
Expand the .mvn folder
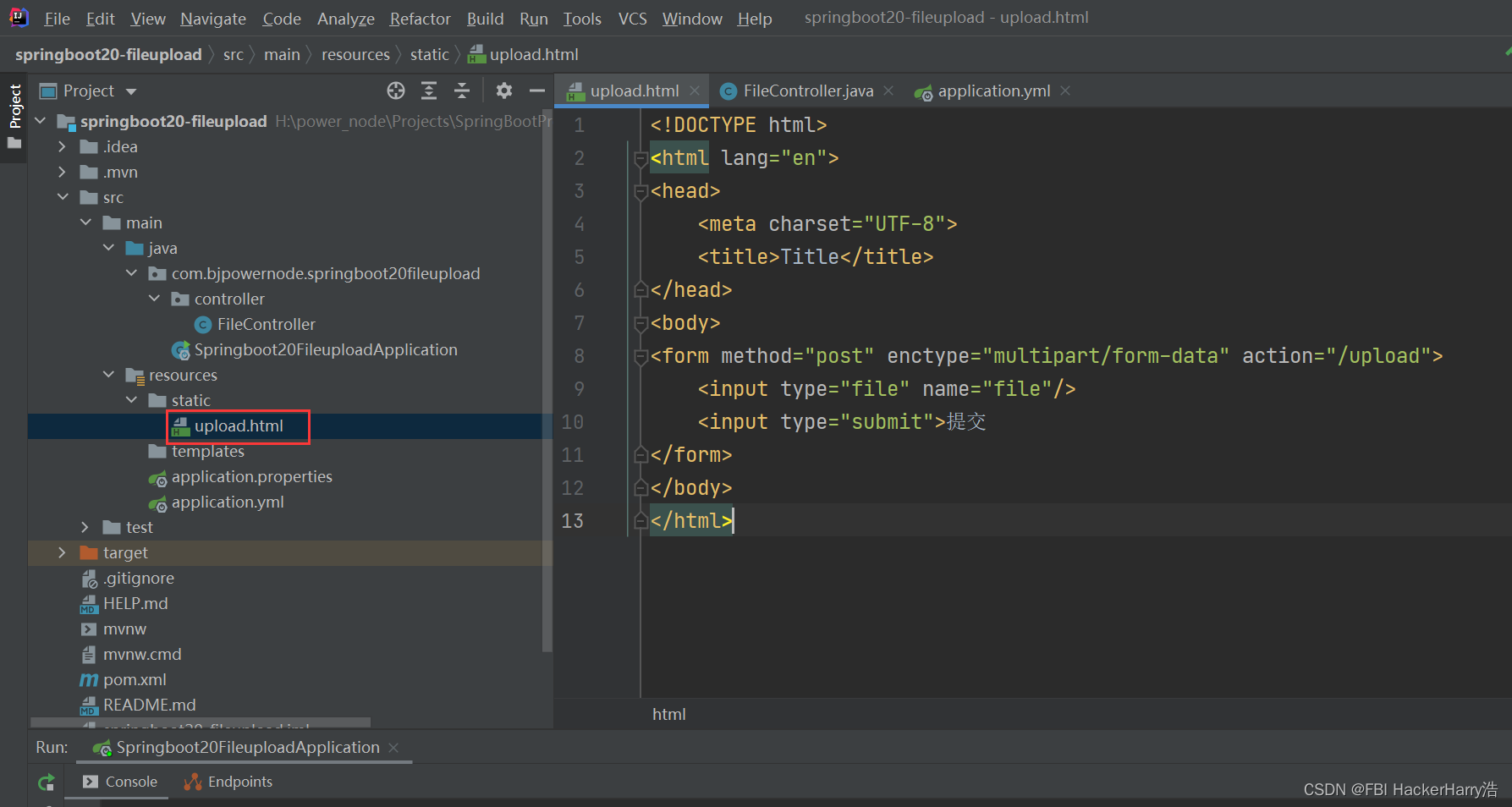pyautogui.click(x=62, y=172)
